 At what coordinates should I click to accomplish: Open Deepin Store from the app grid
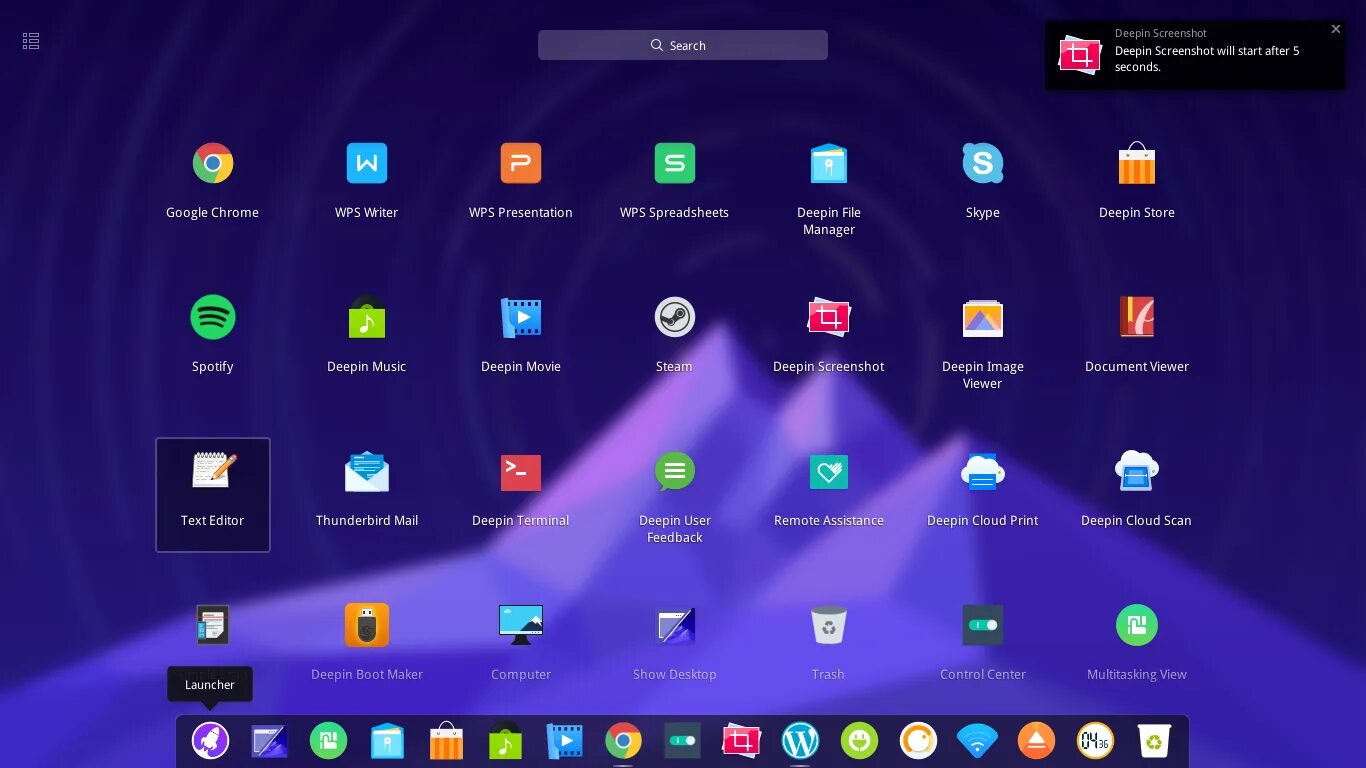tap(1136, 163)
